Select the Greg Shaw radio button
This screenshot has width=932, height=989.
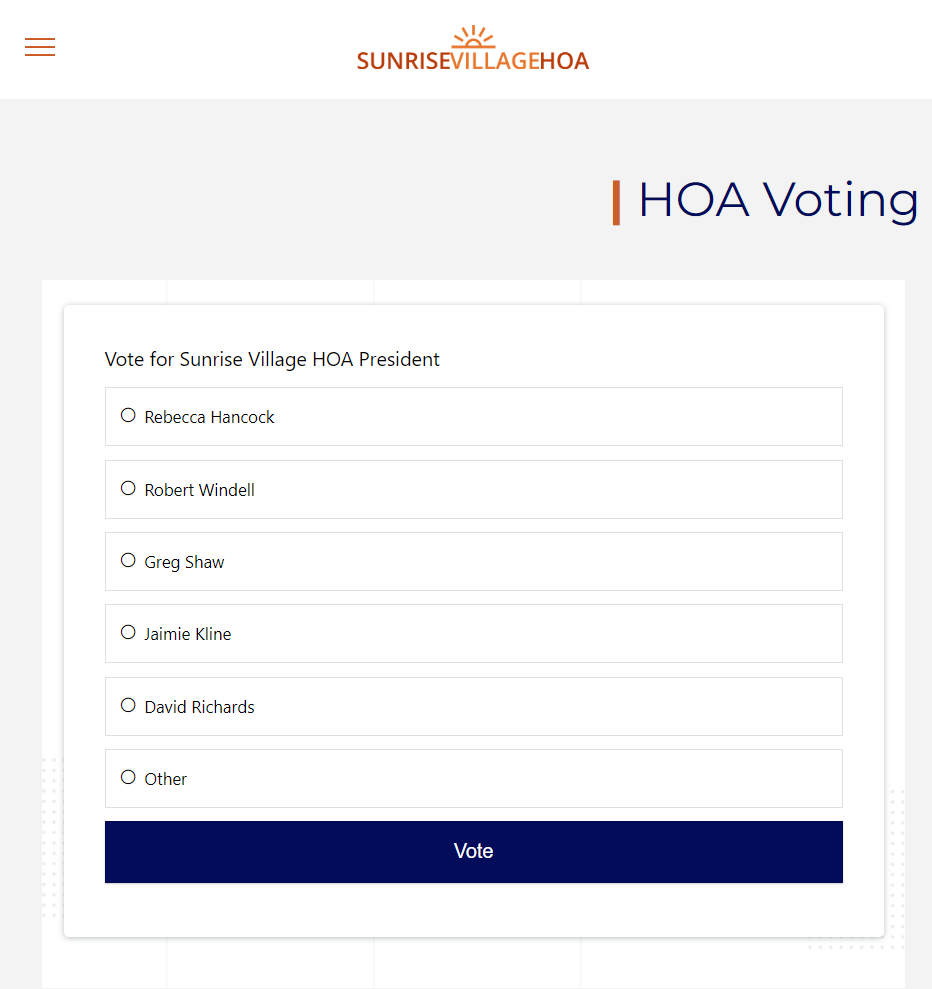[x=127, y=559]
